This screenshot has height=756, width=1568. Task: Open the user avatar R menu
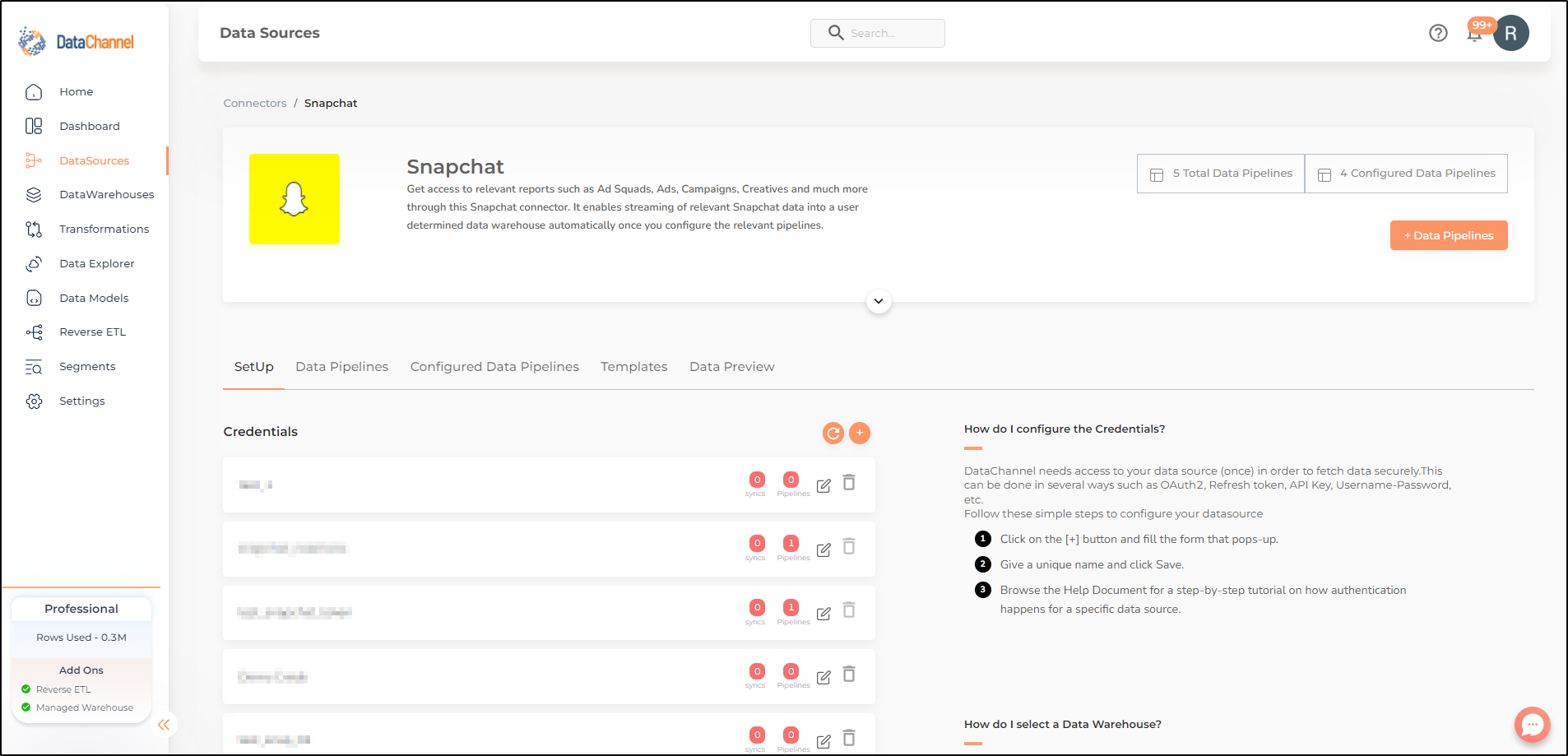click(1511, 33)
